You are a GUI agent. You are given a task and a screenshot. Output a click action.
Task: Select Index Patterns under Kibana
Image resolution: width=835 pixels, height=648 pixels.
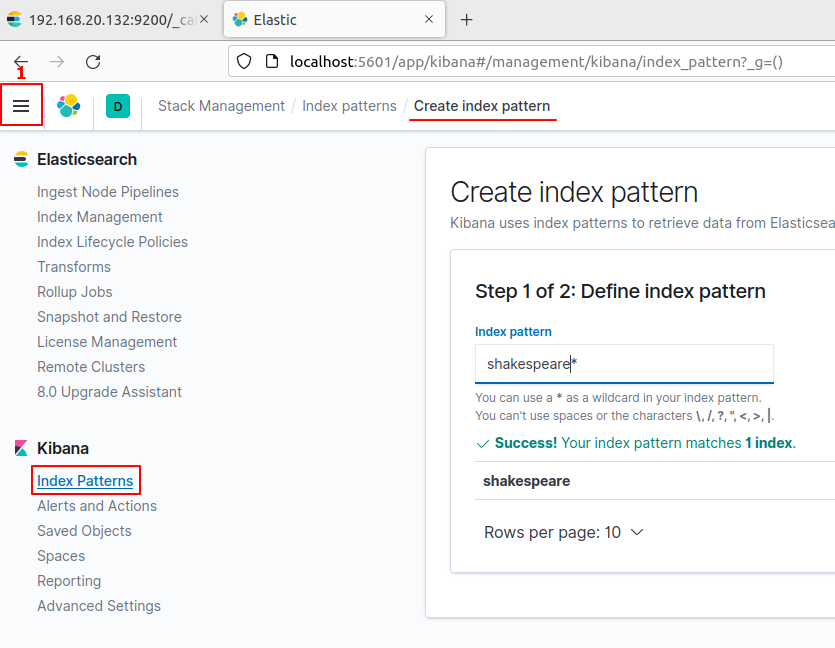(x=85, y=481)
